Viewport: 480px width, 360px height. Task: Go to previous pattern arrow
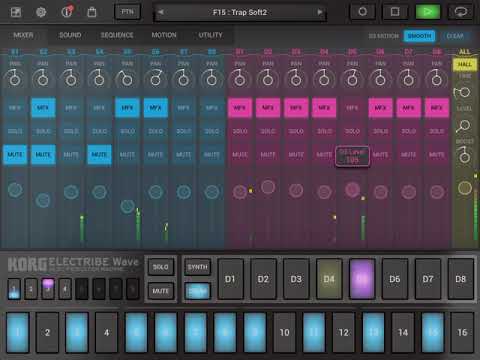tap(160, 12)
